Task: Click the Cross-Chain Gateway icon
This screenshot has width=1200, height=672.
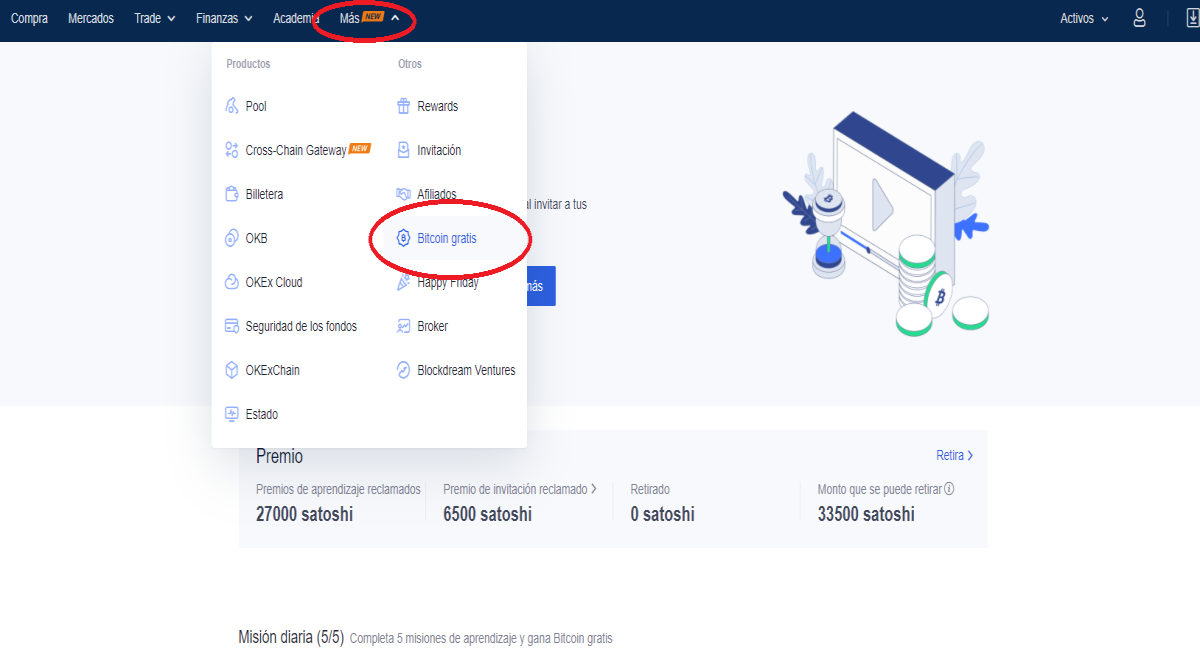Action: pos(232,150)
